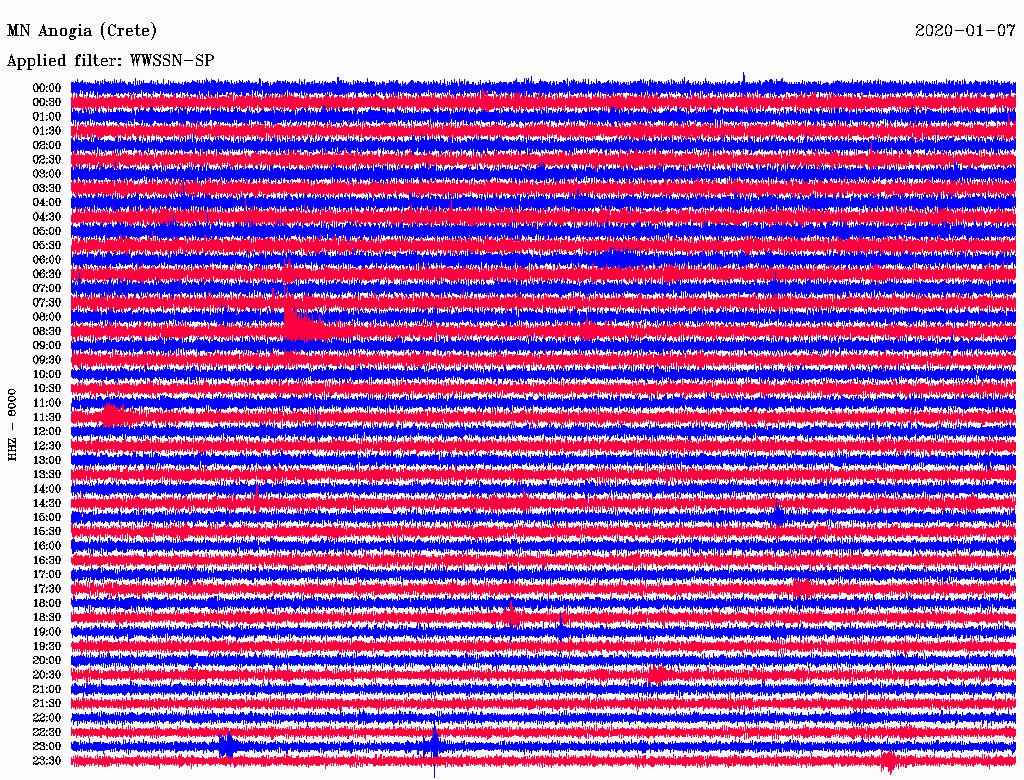The height and width of the screenshot is (780, 1024).
Task: Select the 23:00 time label
Action: pyautogui.click(x=47, y=747)
